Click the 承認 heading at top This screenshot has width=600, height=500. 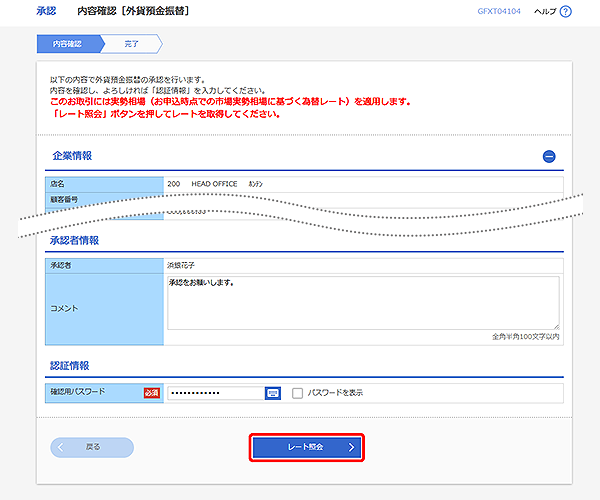46,11
